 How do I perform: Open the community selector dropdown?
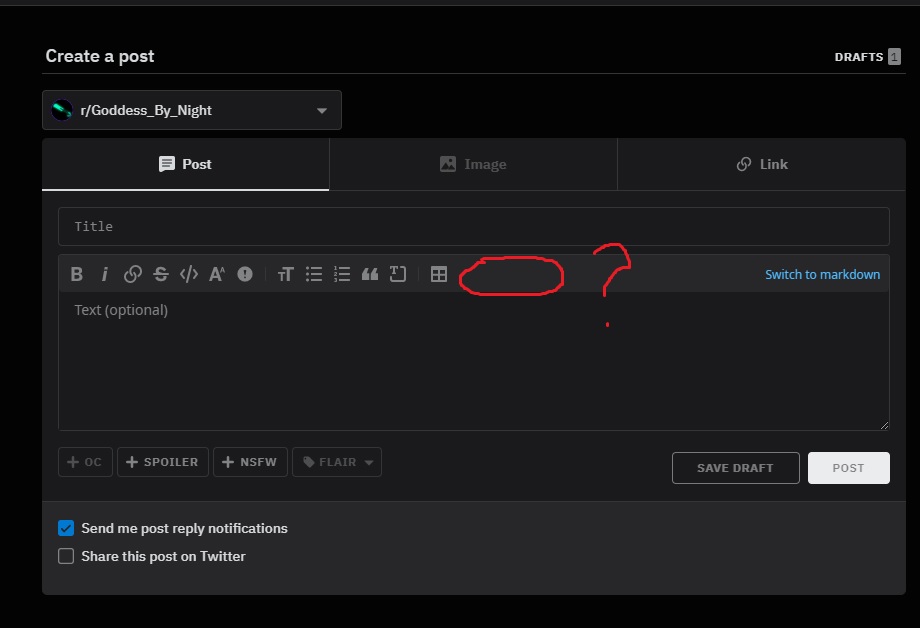192,110
